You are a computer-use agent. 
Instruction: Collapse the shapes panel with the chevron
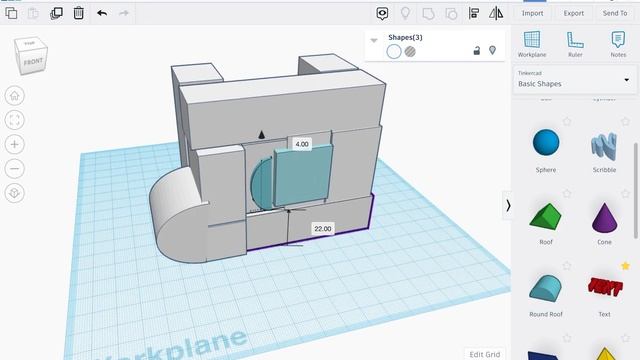point(507,205)
